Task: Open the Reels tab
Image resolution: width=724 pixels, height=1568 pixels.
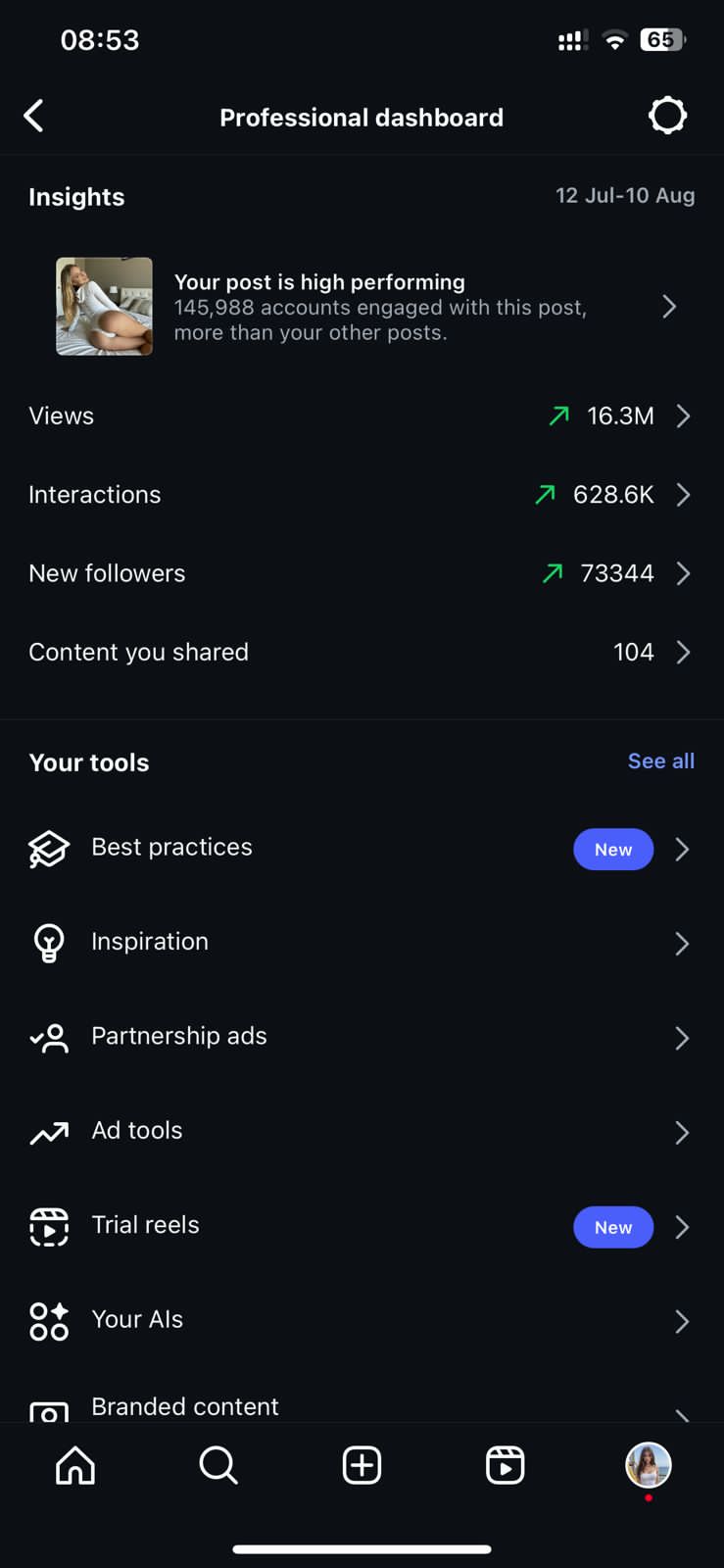Action: point(505,1466)
